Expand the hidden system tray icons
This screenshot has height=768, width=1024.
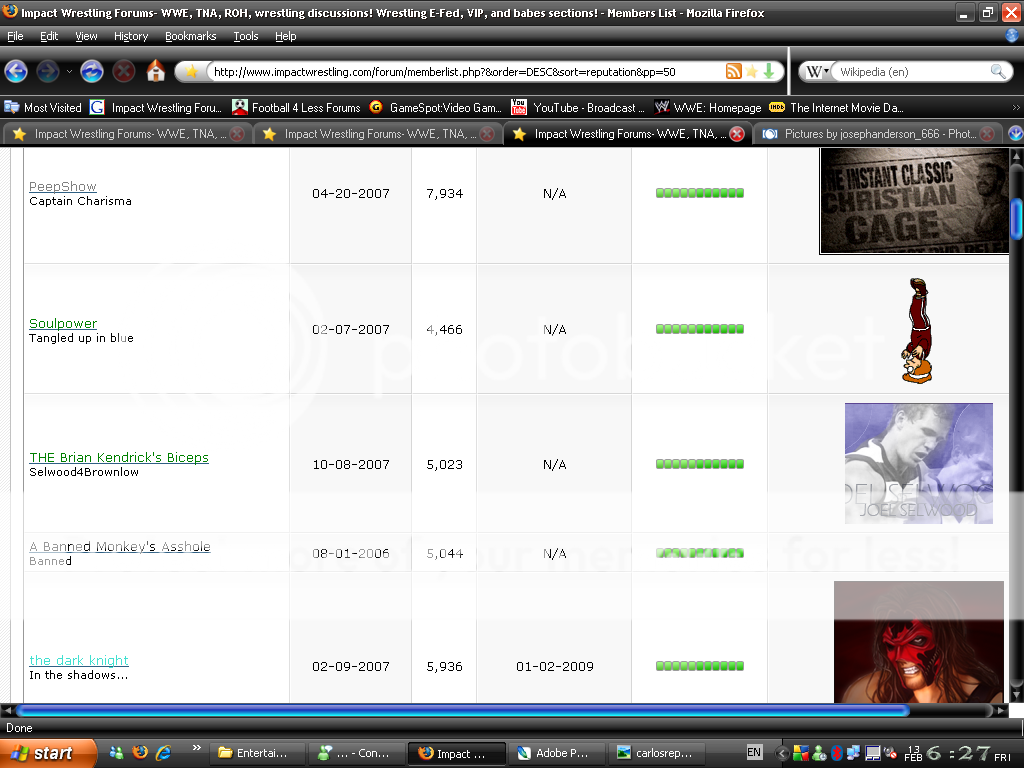click(x=781, y=752)
